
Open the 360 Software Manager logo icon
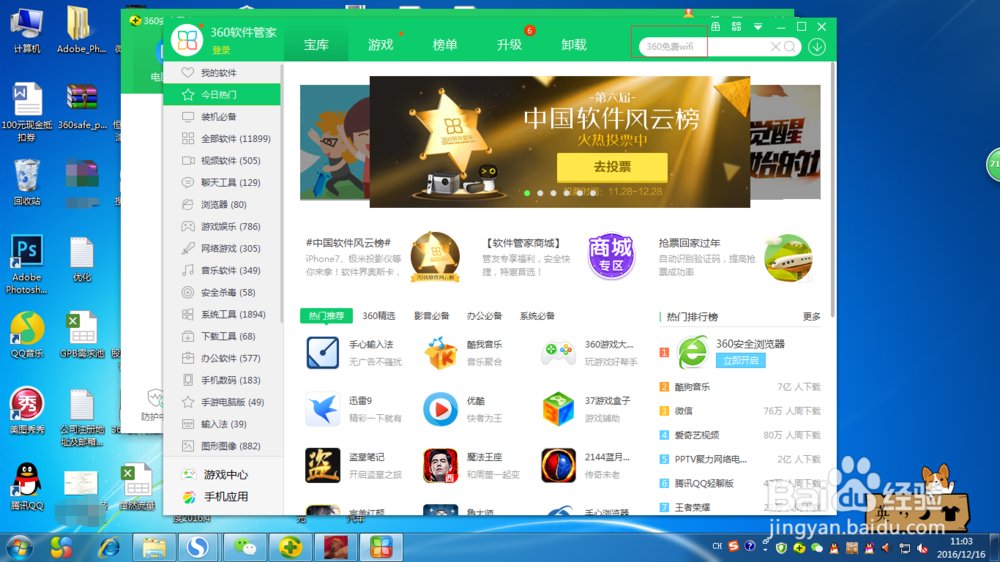point(187,40)
